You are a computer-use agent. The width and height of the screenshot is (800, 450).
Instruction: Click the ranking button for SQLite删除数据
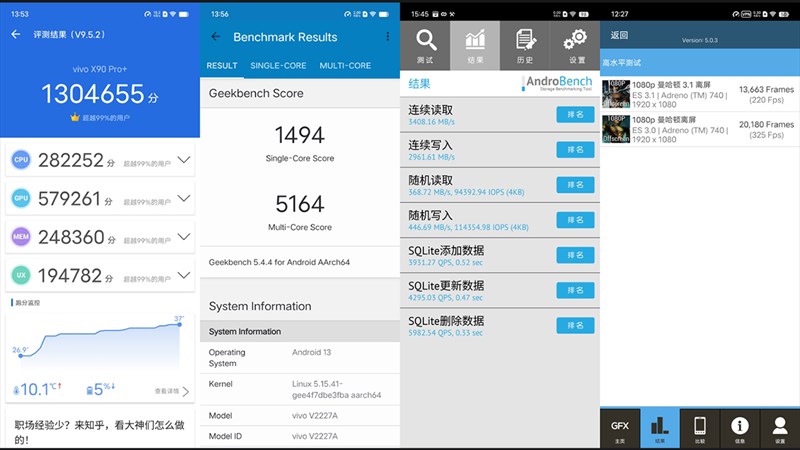coord(575,326)
